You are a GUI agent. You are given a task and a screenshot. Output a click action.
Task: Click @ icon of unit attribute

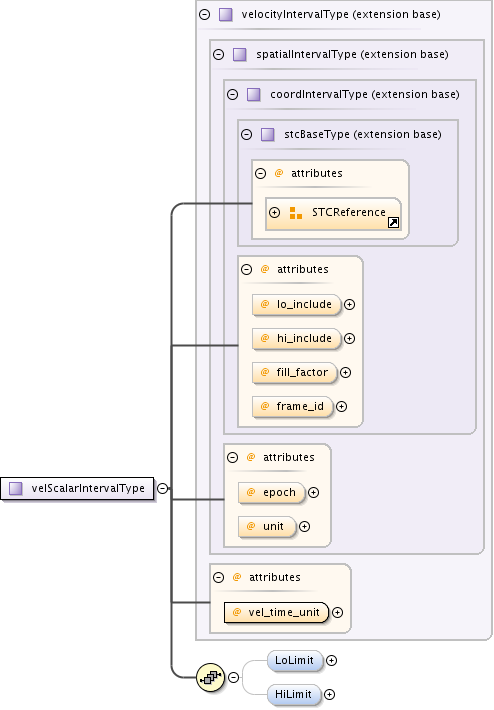point(251,526)
